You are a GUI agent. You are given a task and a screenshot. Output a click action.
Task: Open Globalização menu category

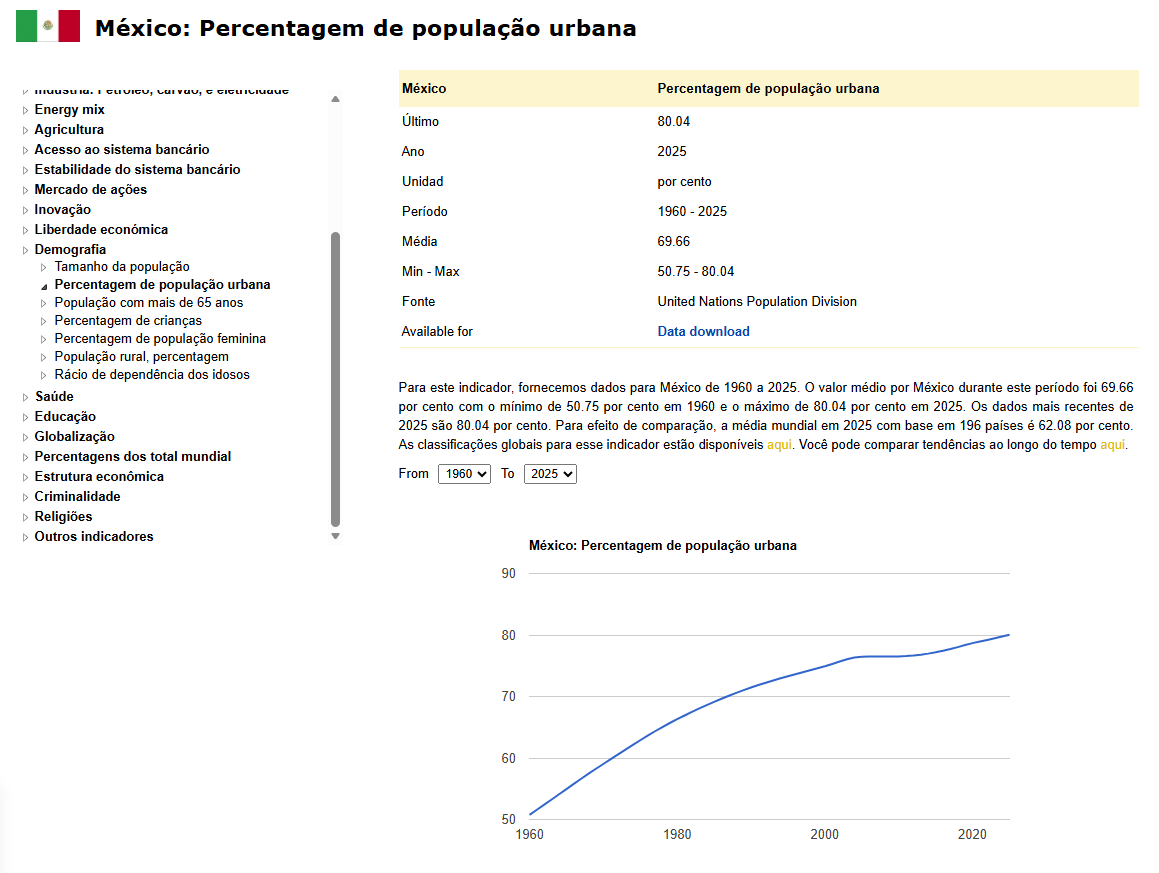(x=75, y=437)
